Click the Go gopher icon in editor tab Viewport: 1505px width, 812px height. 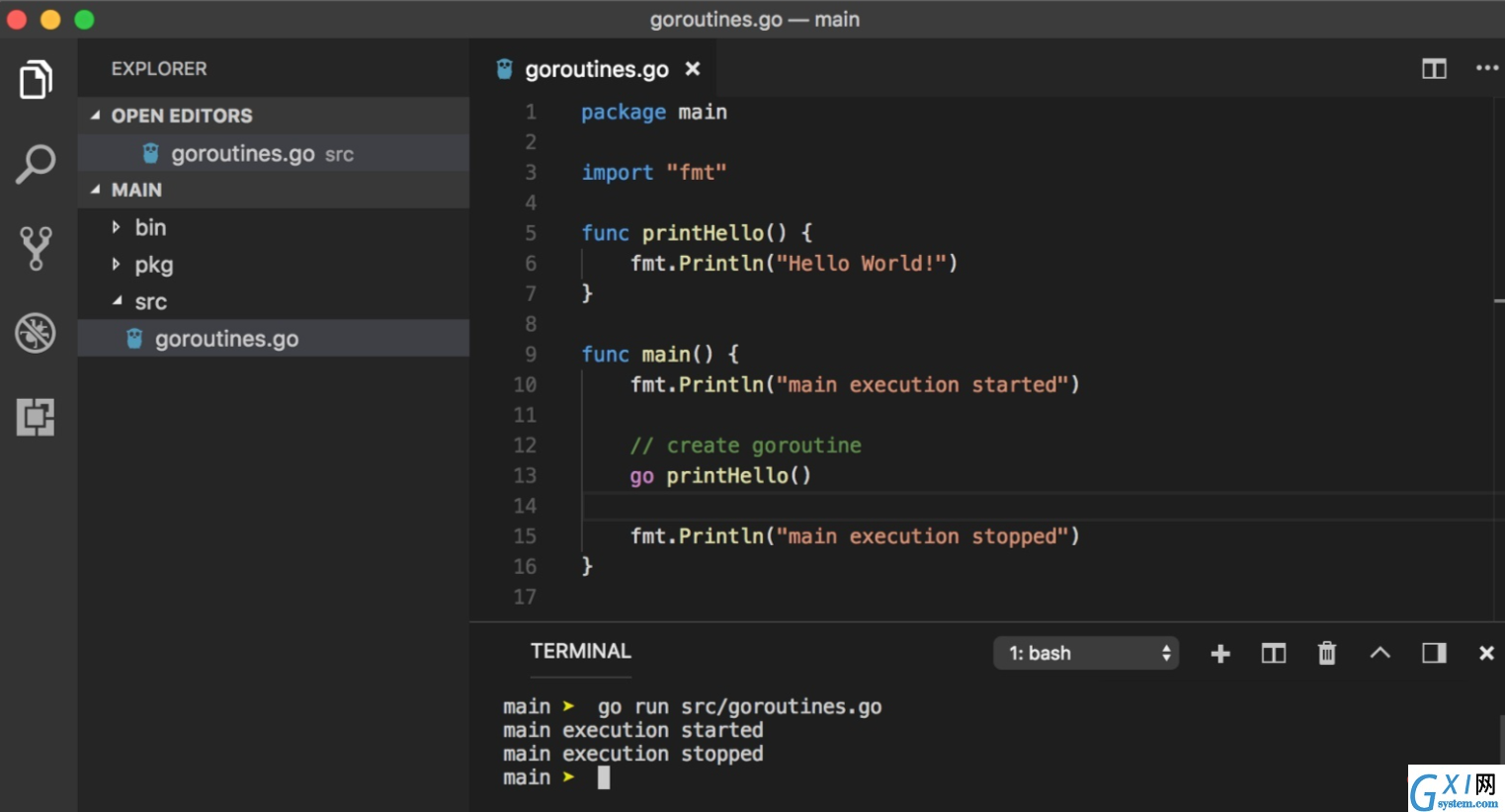(x=505, y=69)
